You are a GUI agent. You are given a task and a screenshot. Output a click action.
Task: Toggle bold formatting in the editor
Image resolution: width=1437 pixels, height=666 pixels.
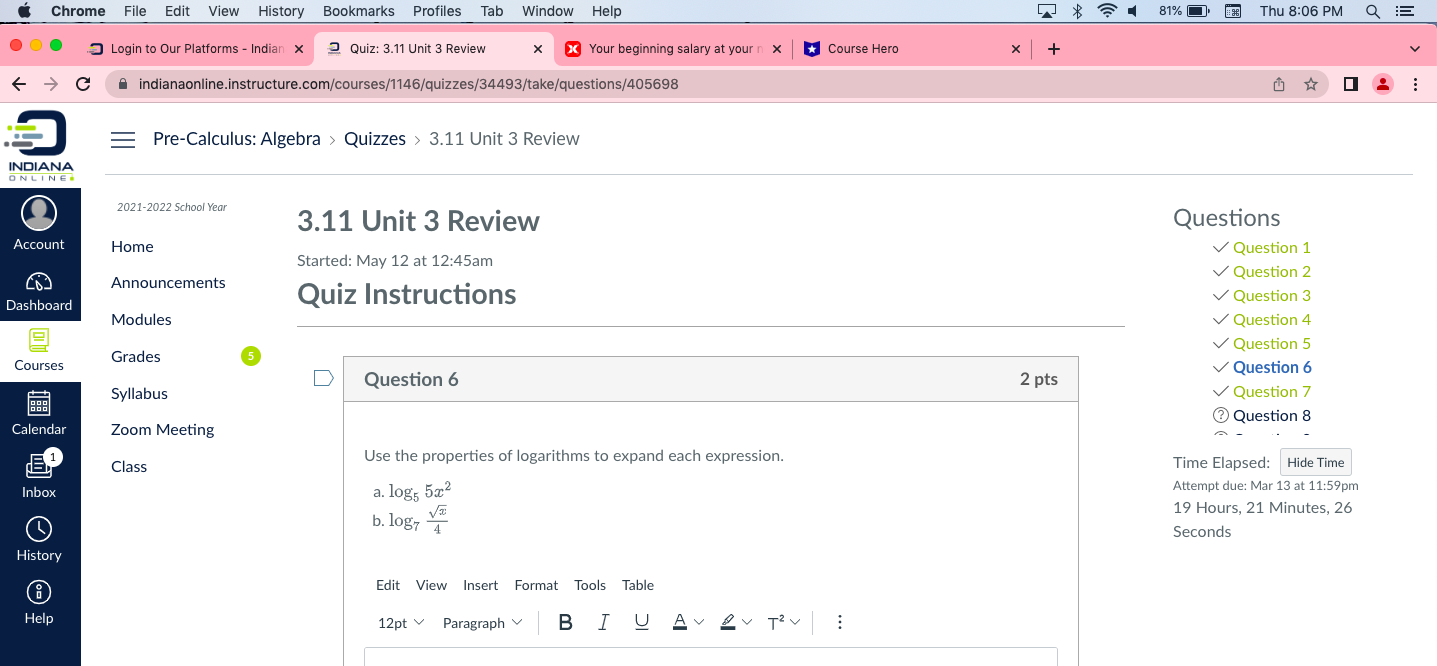[565, 622]
